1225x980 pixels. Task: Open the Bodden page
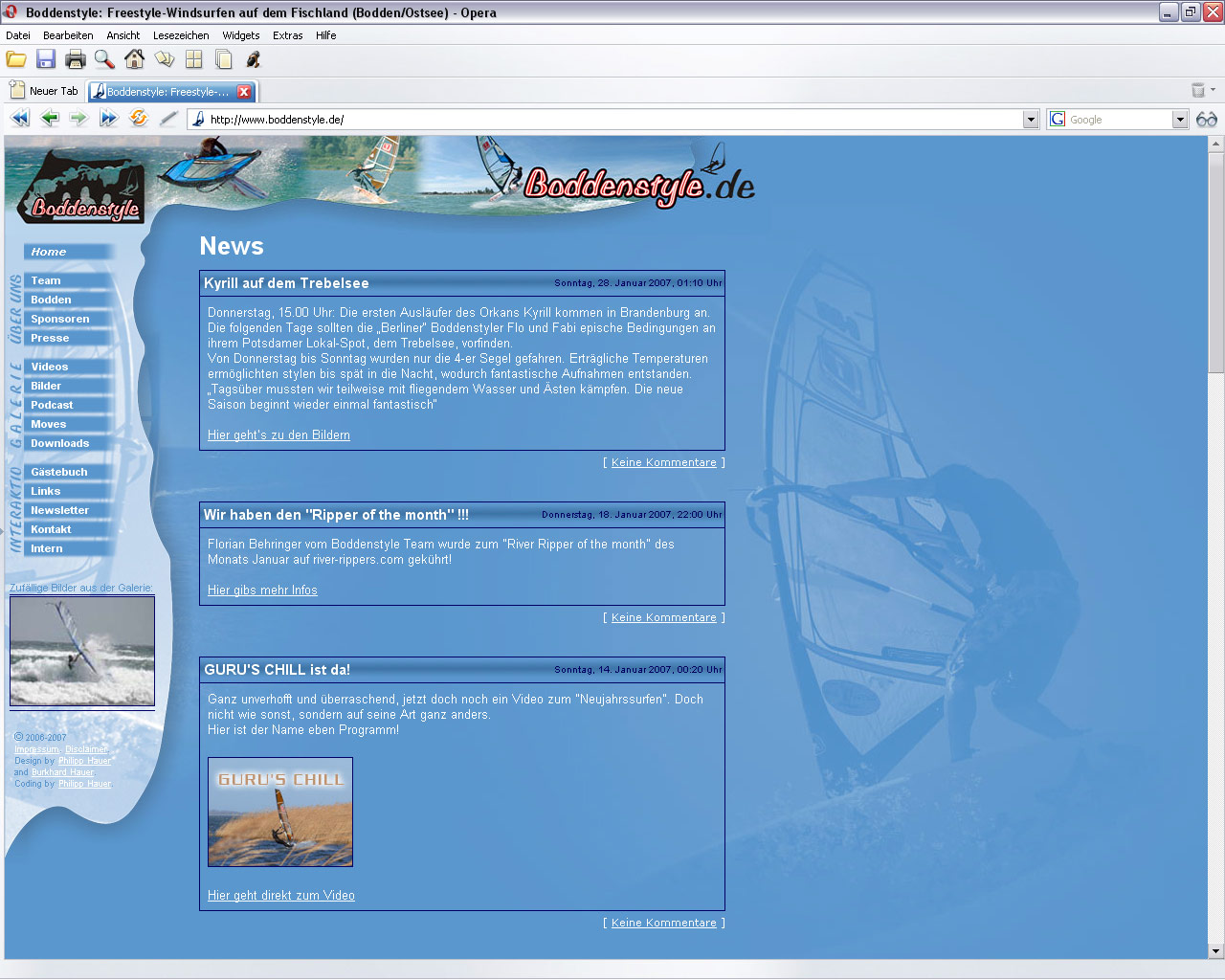point(69,300)
